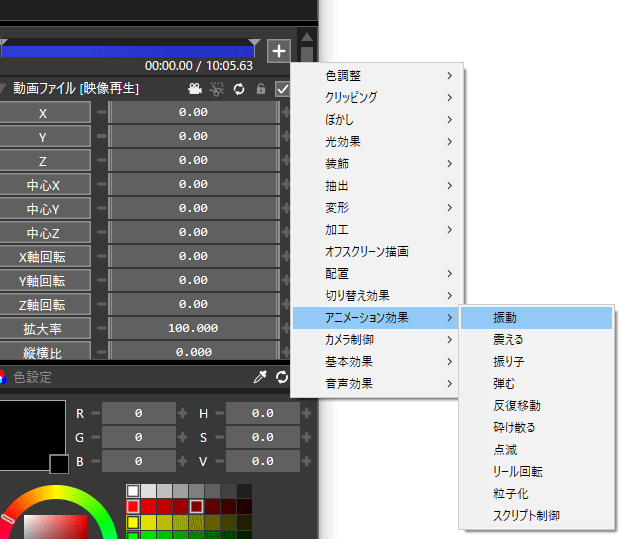620x539 pixels.
Task: Choose 振り子 from the animation submenu
Action: (537, 361)
